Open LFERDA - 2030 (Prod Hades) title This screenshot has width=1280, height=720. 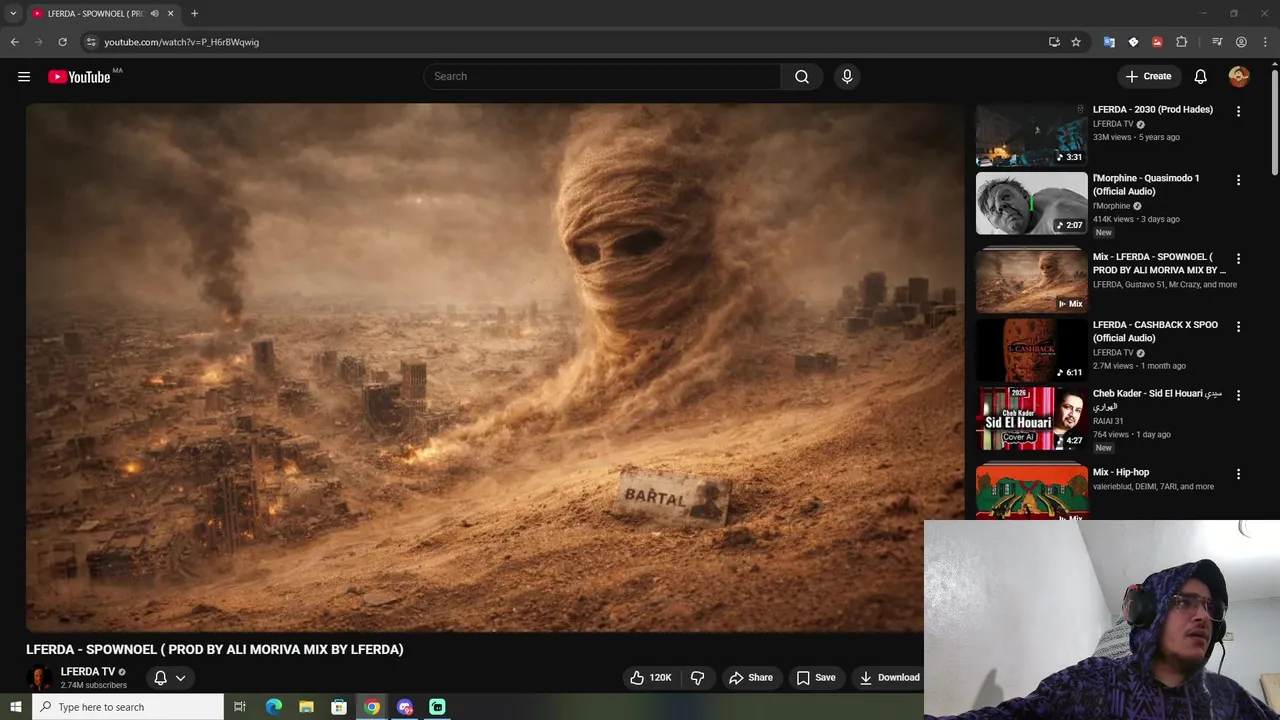pyautogui.click(x=1153, y=110)
